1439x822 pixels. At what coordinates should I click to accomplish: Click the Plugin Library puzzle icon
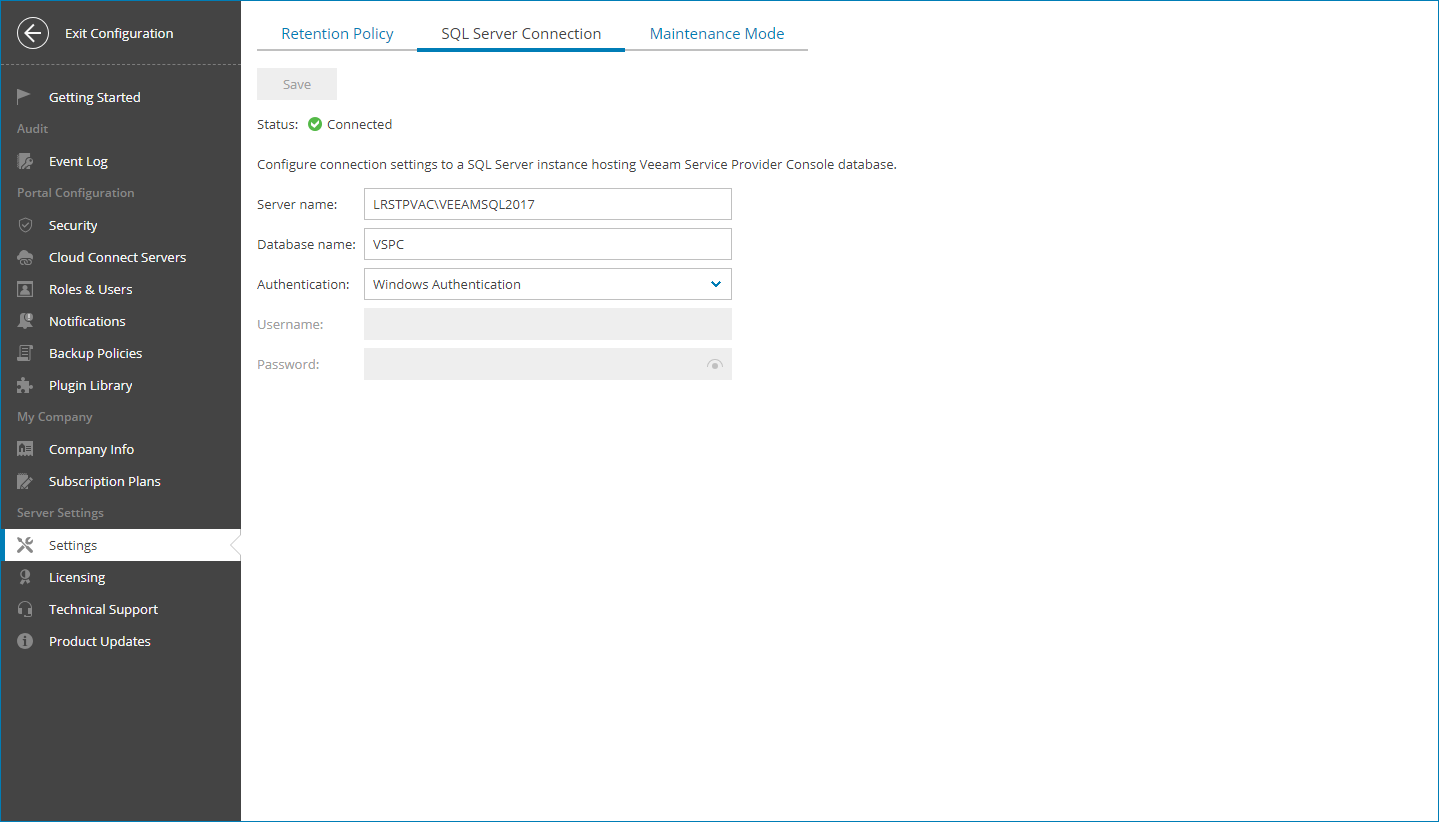click(25, 385)
